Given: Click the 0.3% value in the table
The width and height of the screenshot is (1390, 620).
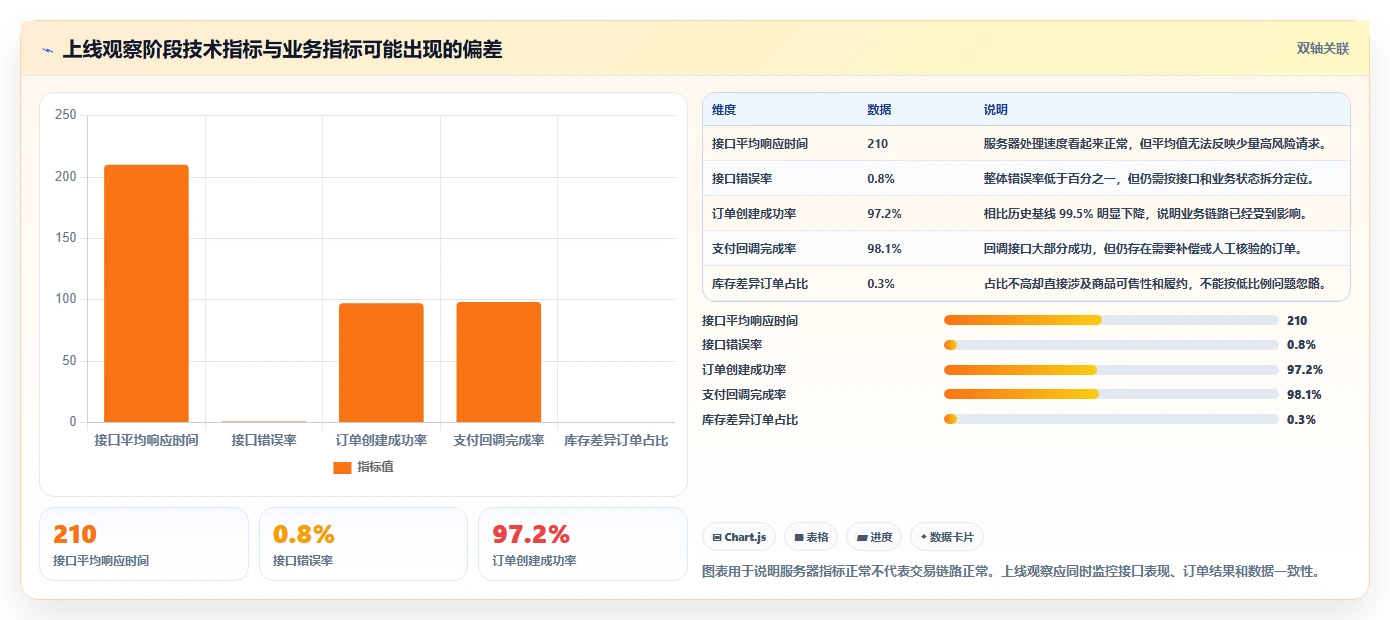Looking at the screenshot, I should (x=881, y=284).
